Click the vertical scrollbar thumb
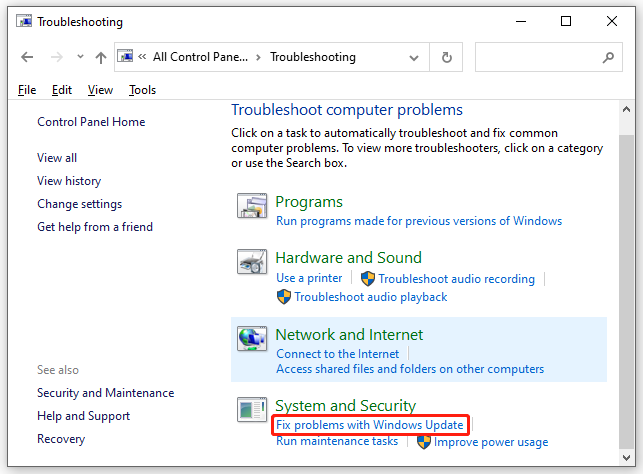Screen dimensions: 643x474 (x=626, y=291)
